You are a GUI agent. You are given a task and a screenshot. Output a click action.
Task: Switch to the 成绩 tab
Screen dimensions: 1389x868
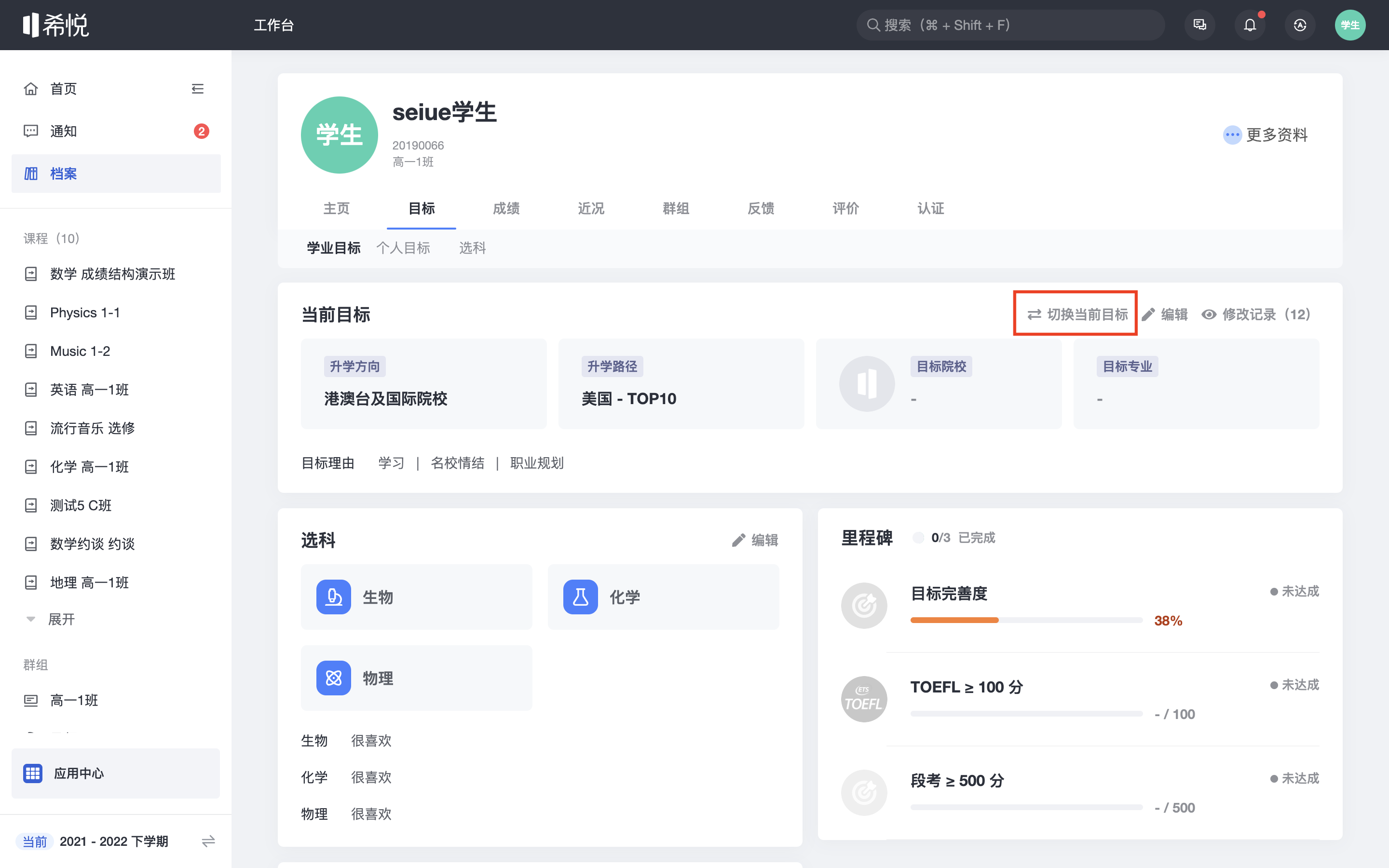tap(505, 208)
